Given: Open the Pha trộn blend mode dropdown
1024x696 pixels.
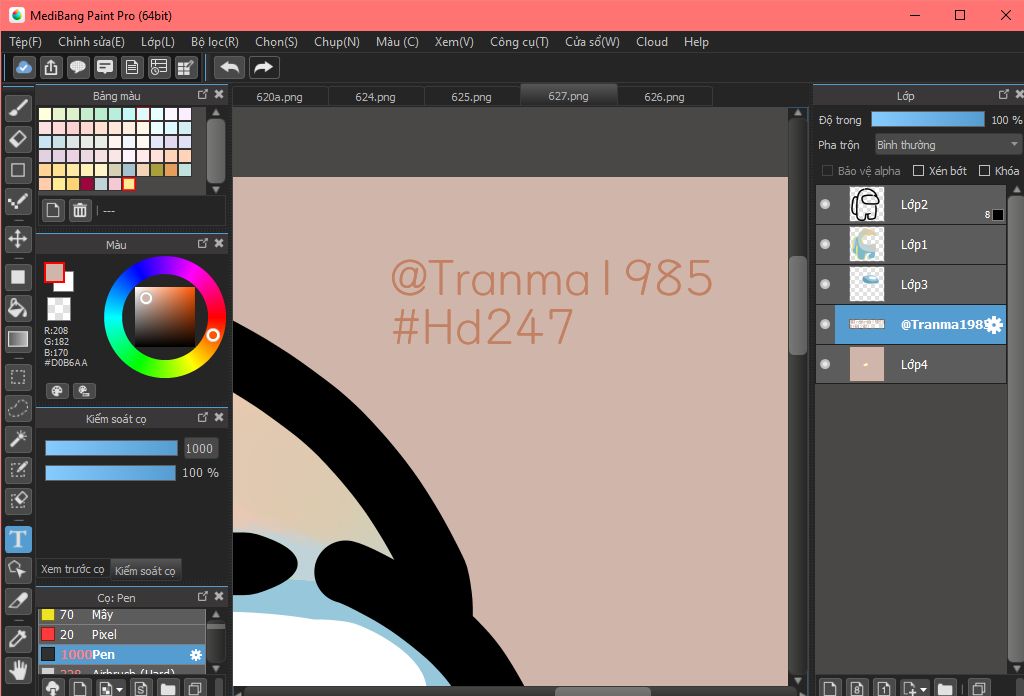Looking at the screenshot, I should (x=947, y=144).
